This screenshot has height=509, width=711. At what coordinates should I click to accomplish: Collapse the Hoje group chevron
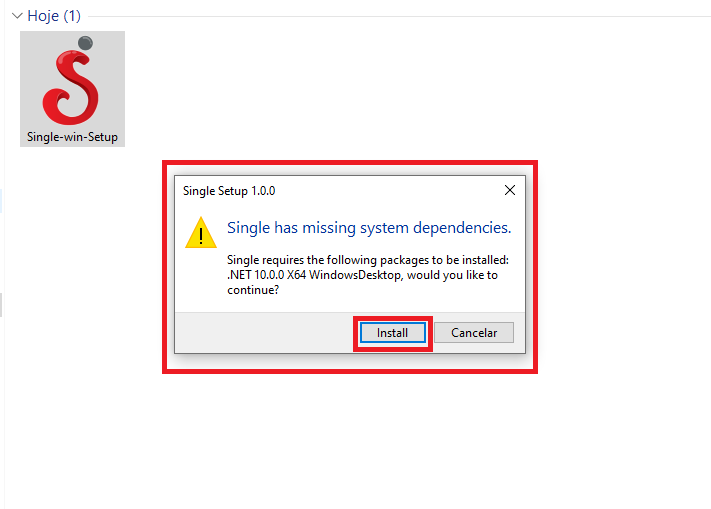point(16,17)
